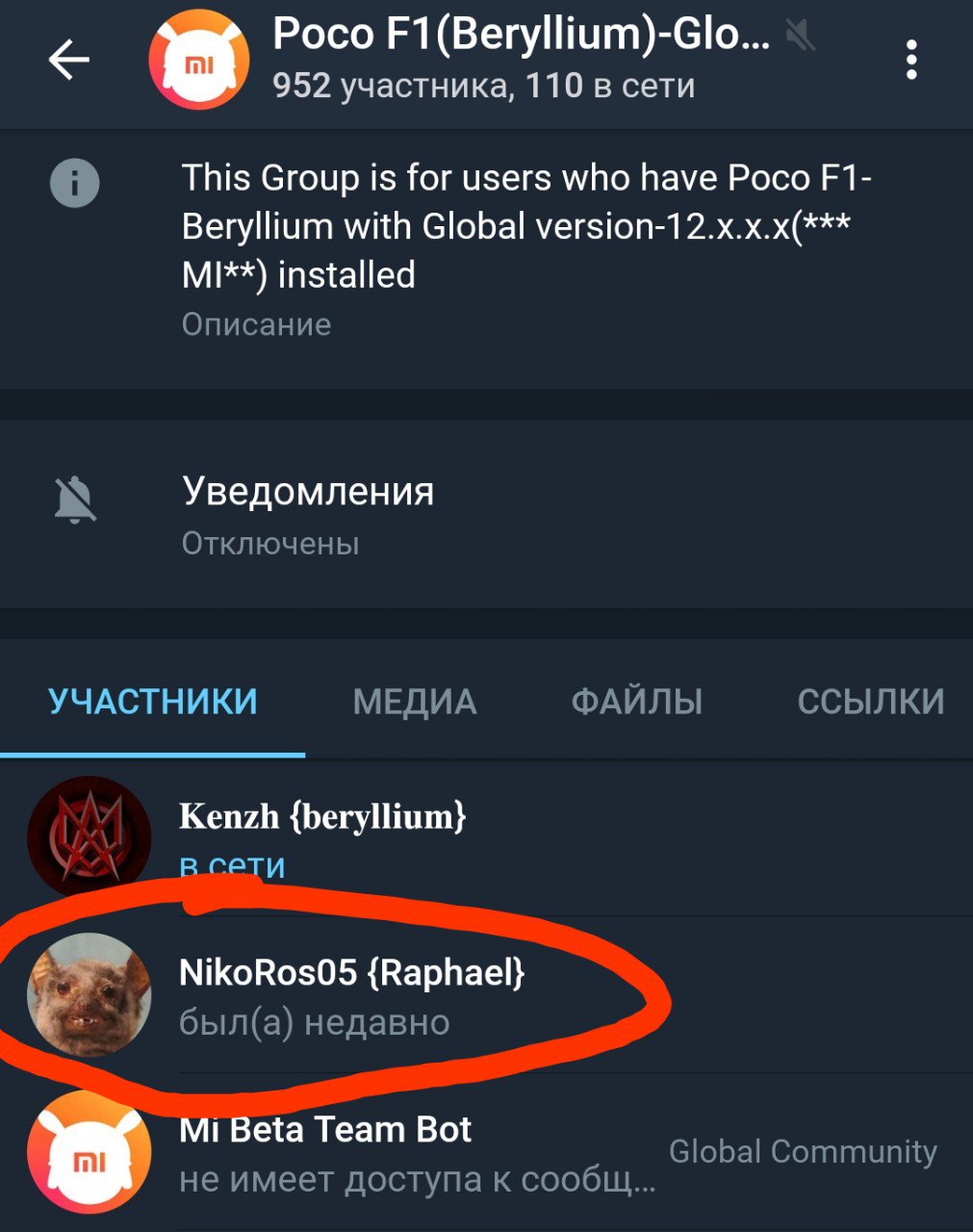Tap the info circle icon
Screen dimensions: 973x1232
(74, 182)
